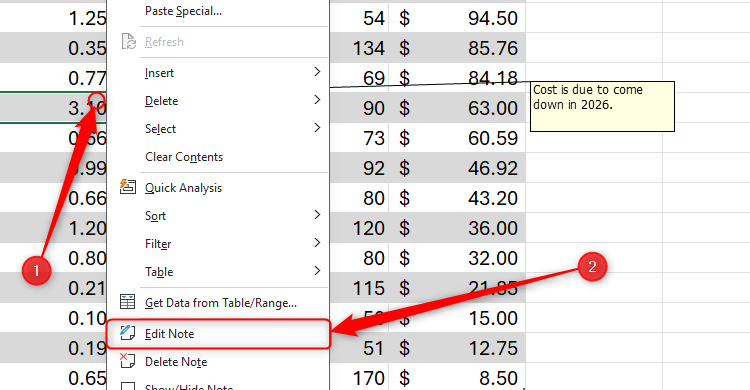Expand the Table submenu arrow
Viewport: 750px width, 390px height.
click(317, 270)
